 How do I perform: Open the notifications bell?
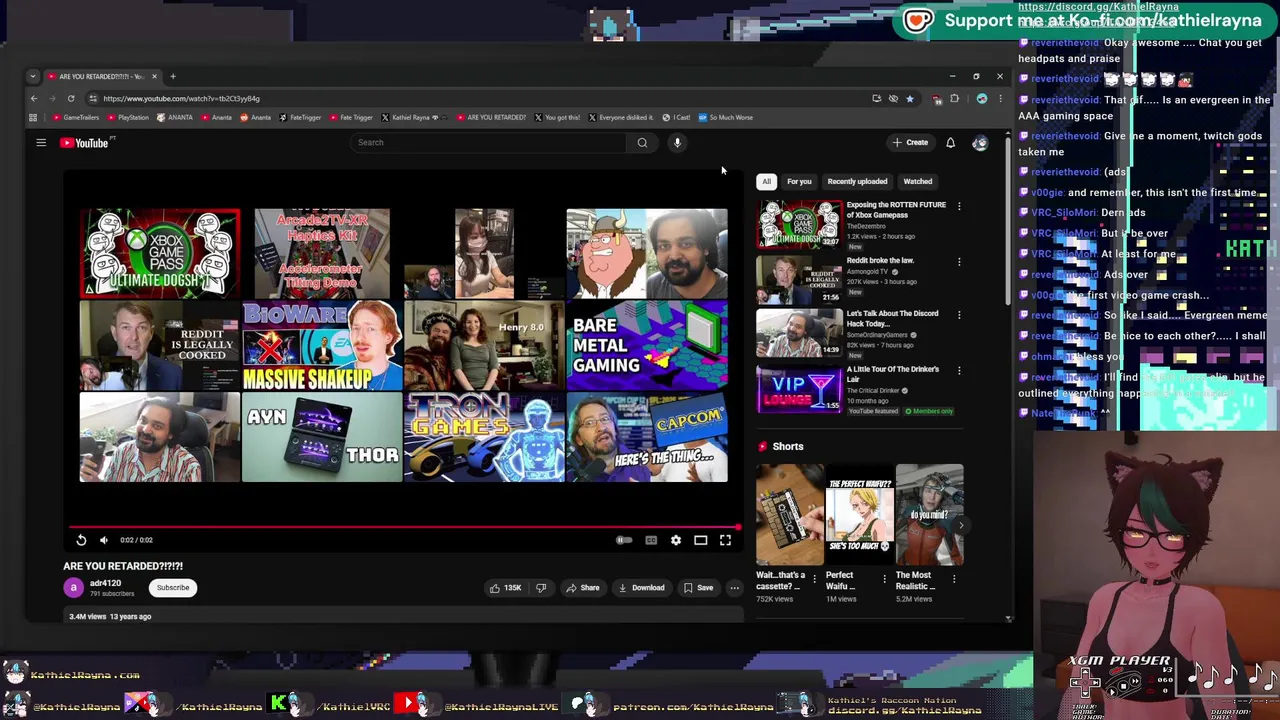(x=950, y=143)
